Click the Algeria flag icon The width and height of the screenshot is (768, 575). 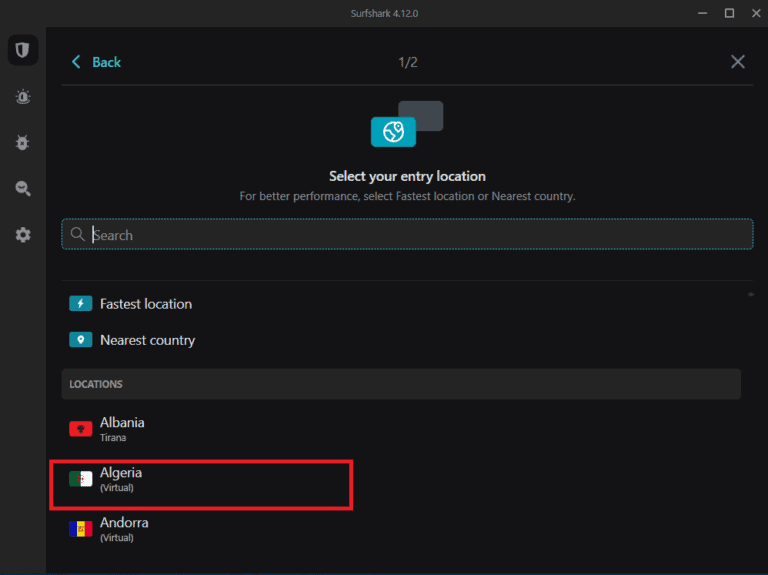click(x=81, y=479)
